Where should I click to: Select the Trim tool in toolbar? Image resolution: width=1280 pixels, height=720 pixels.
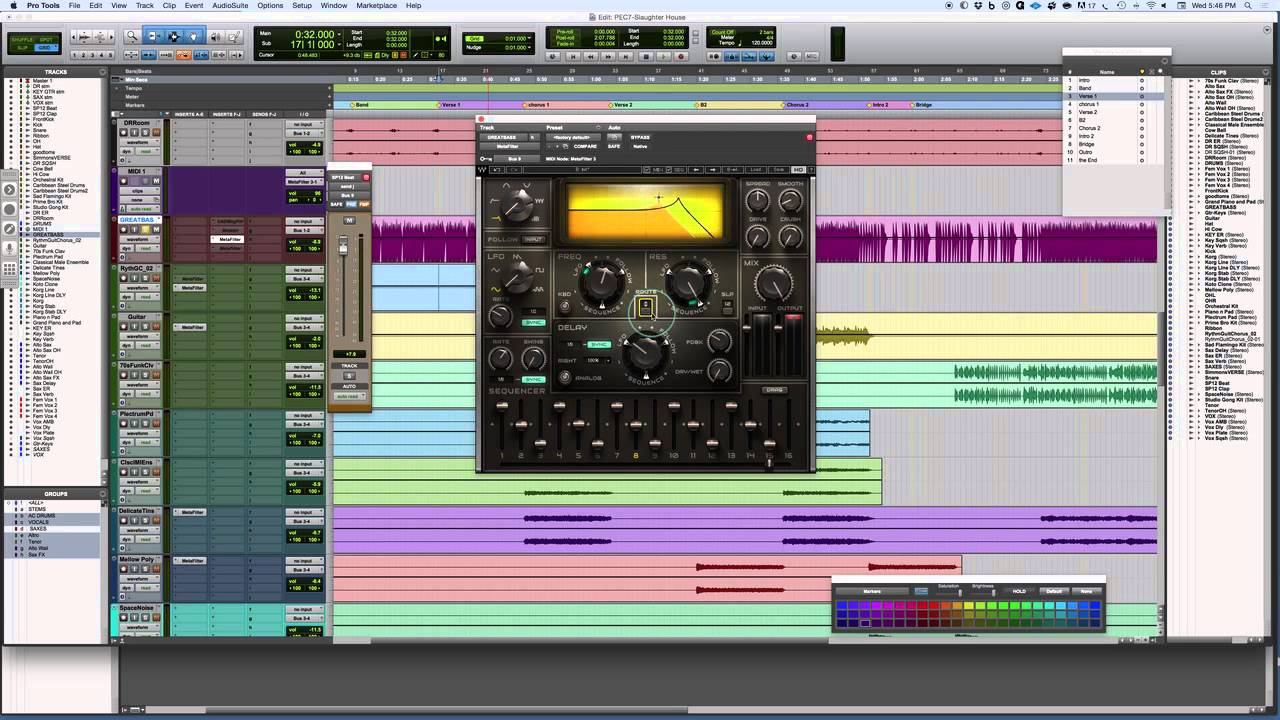[153, 36]
